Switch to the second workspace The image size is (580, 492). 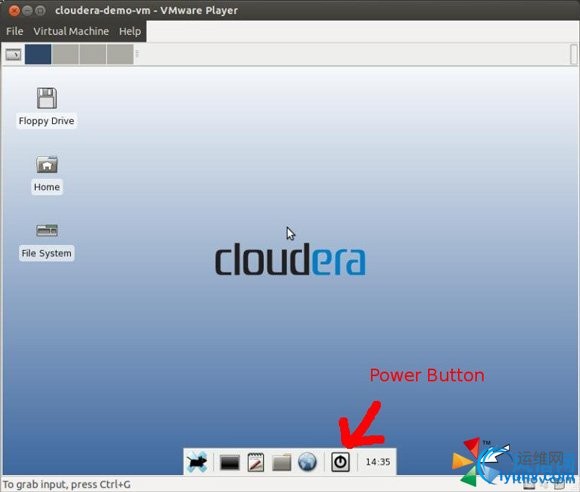[65, 54]
